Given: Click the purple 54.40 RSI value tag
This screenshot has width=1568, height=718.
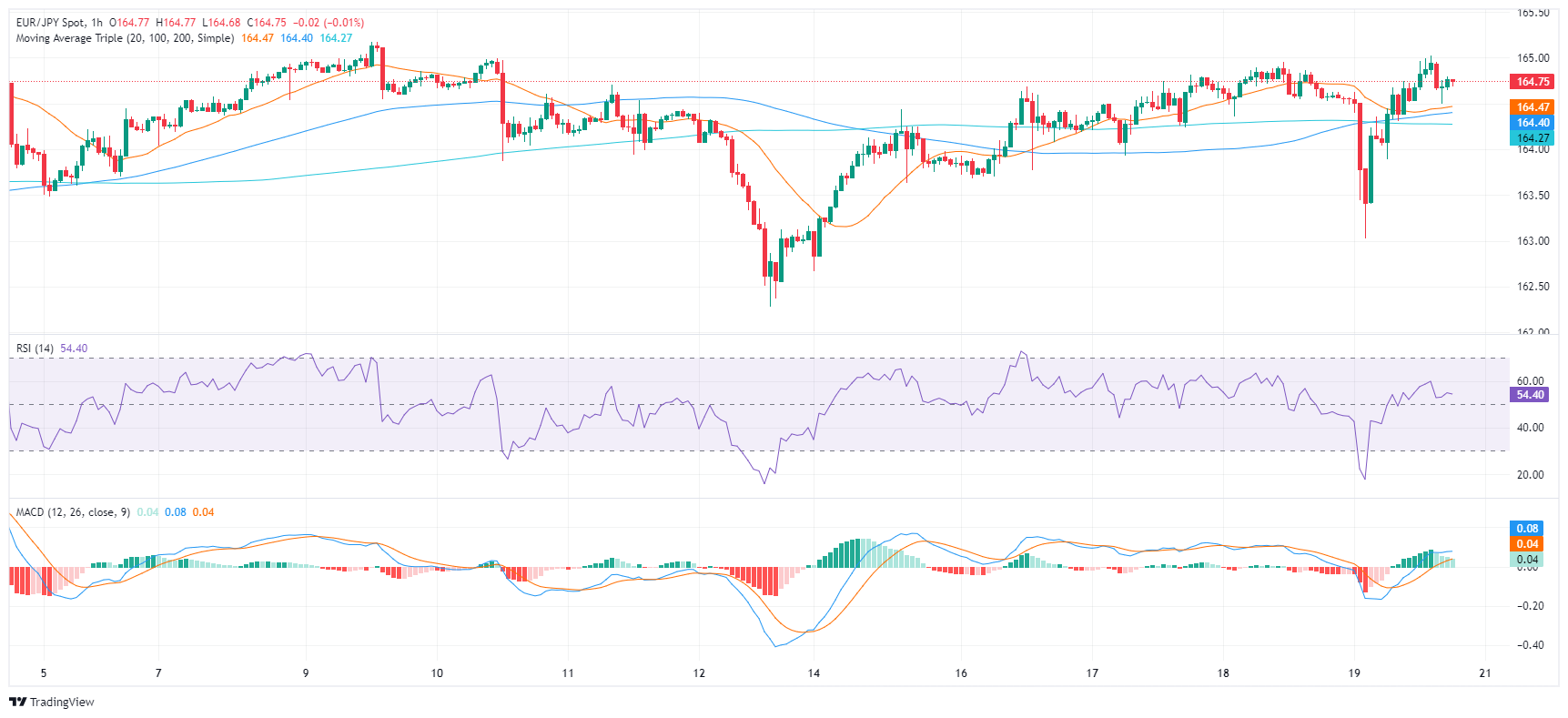Looking at the screenshot, I should 1530,395.
